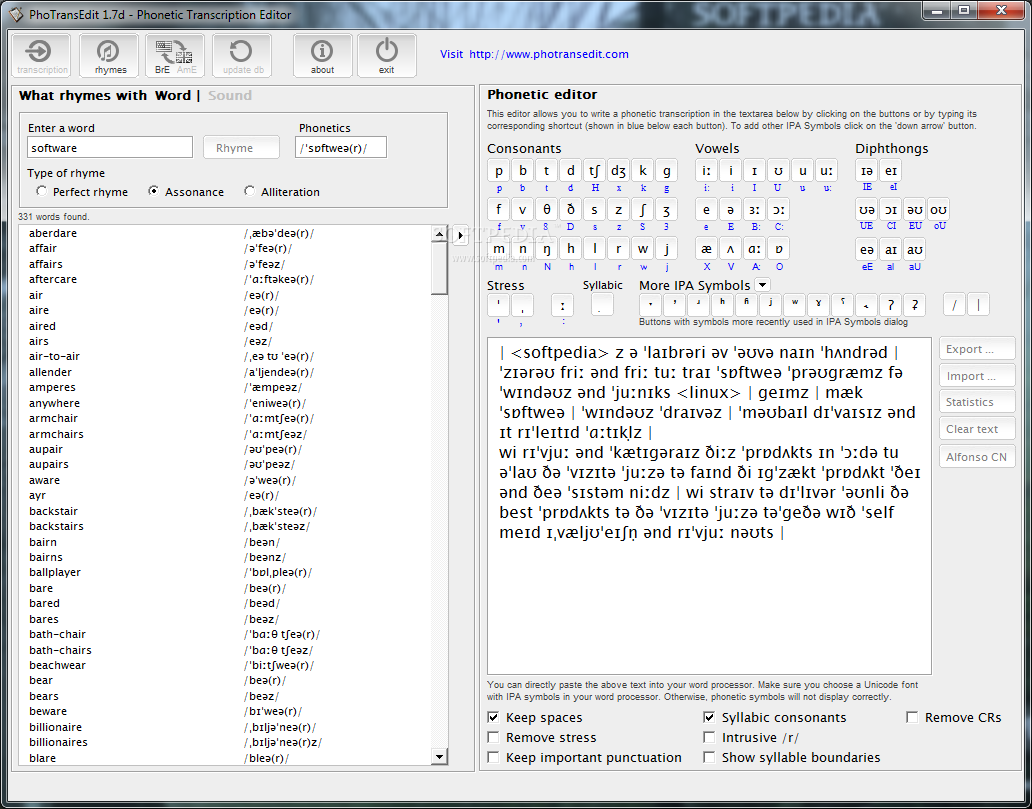
Task: Enable the Intrusive /r/ checkbox
Action: (x=751, y=737)
